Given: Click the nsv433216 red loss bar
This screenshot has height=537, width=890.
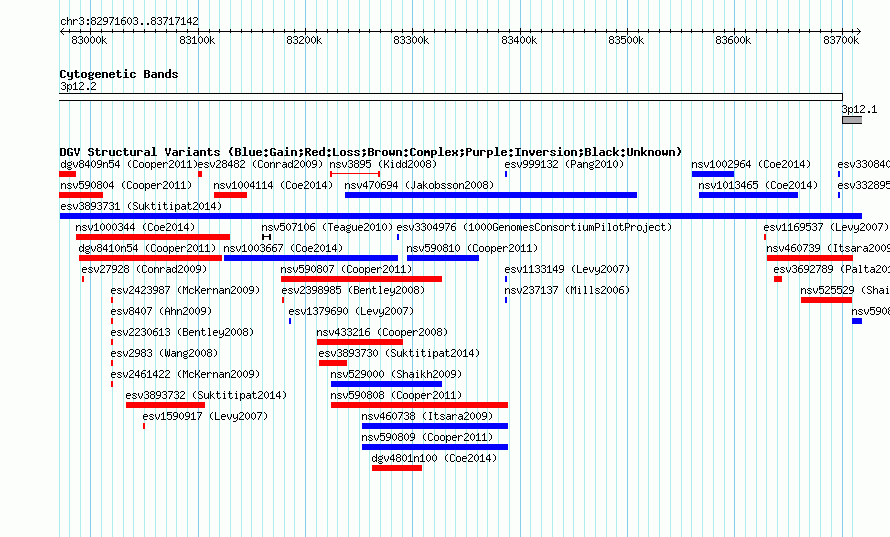Looking at the screenshot, I should (x=360, y=342).
